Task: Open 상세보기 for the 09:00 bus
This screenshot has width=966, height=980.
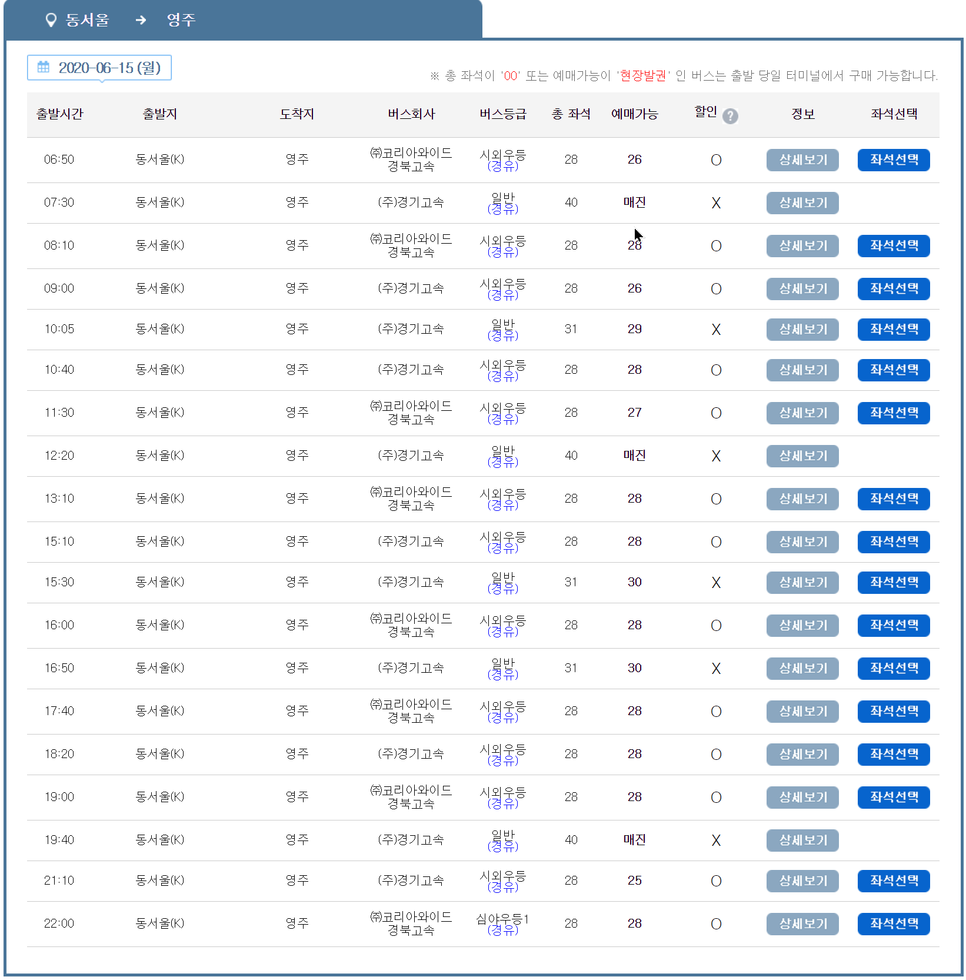Action: pos(802,289)
